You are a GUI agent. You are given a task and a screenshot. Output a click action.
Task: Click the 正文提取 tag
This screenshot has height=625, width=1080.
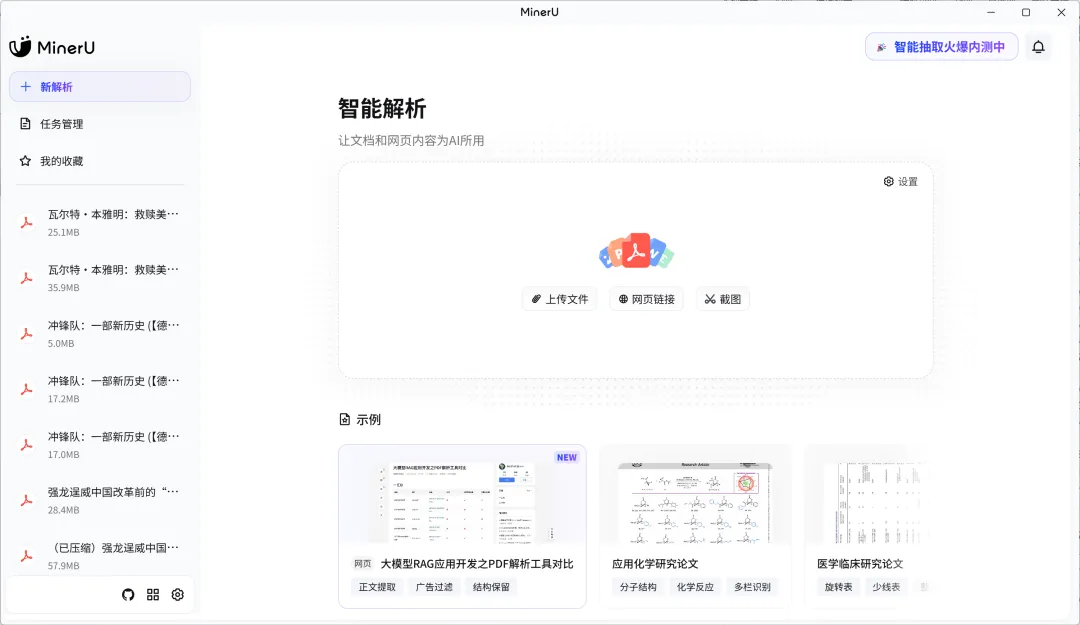[x=377, y=587]
